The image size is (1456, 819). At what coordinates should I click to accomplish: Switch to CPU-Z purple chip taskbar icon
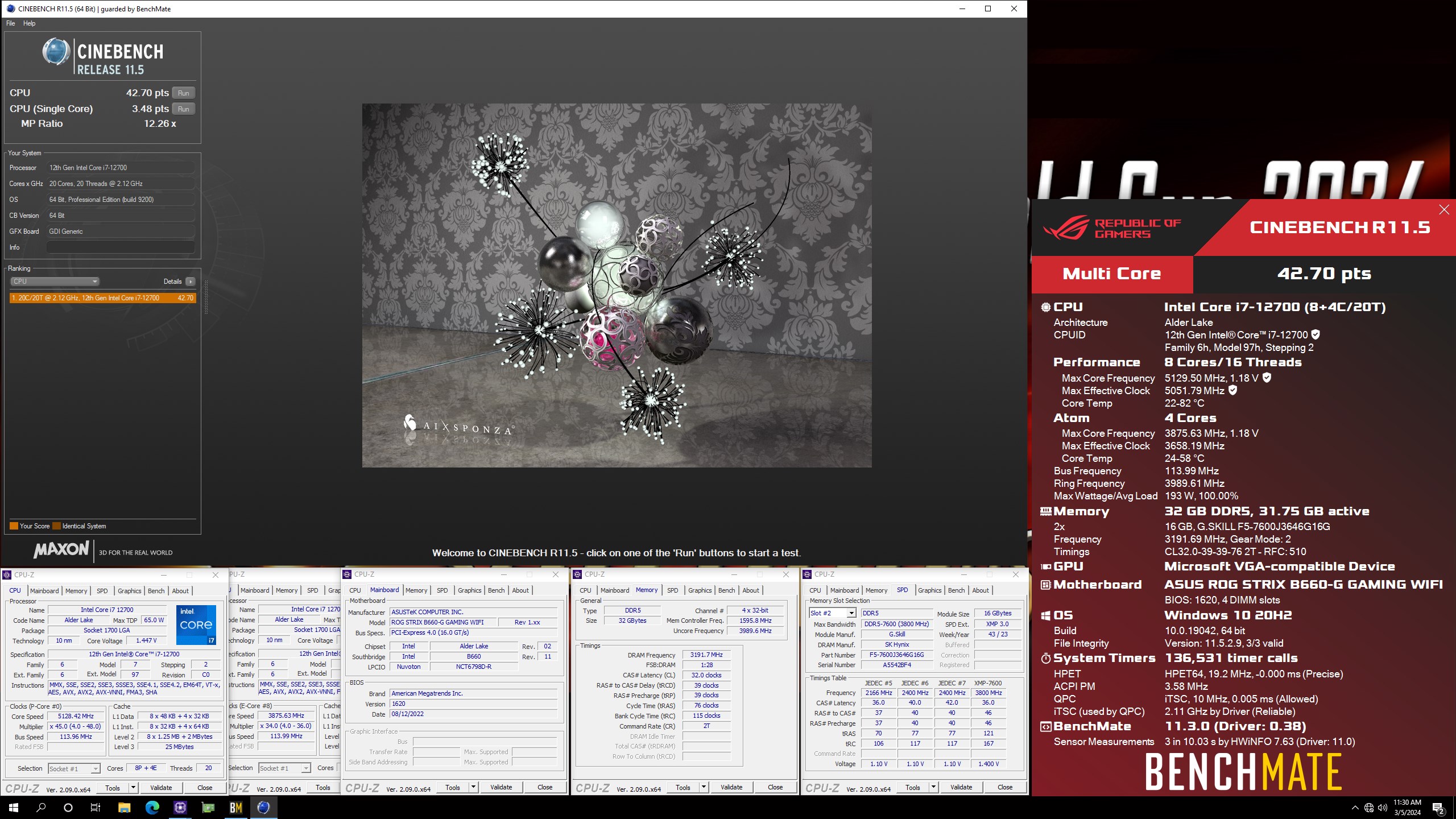pos(180,808)
